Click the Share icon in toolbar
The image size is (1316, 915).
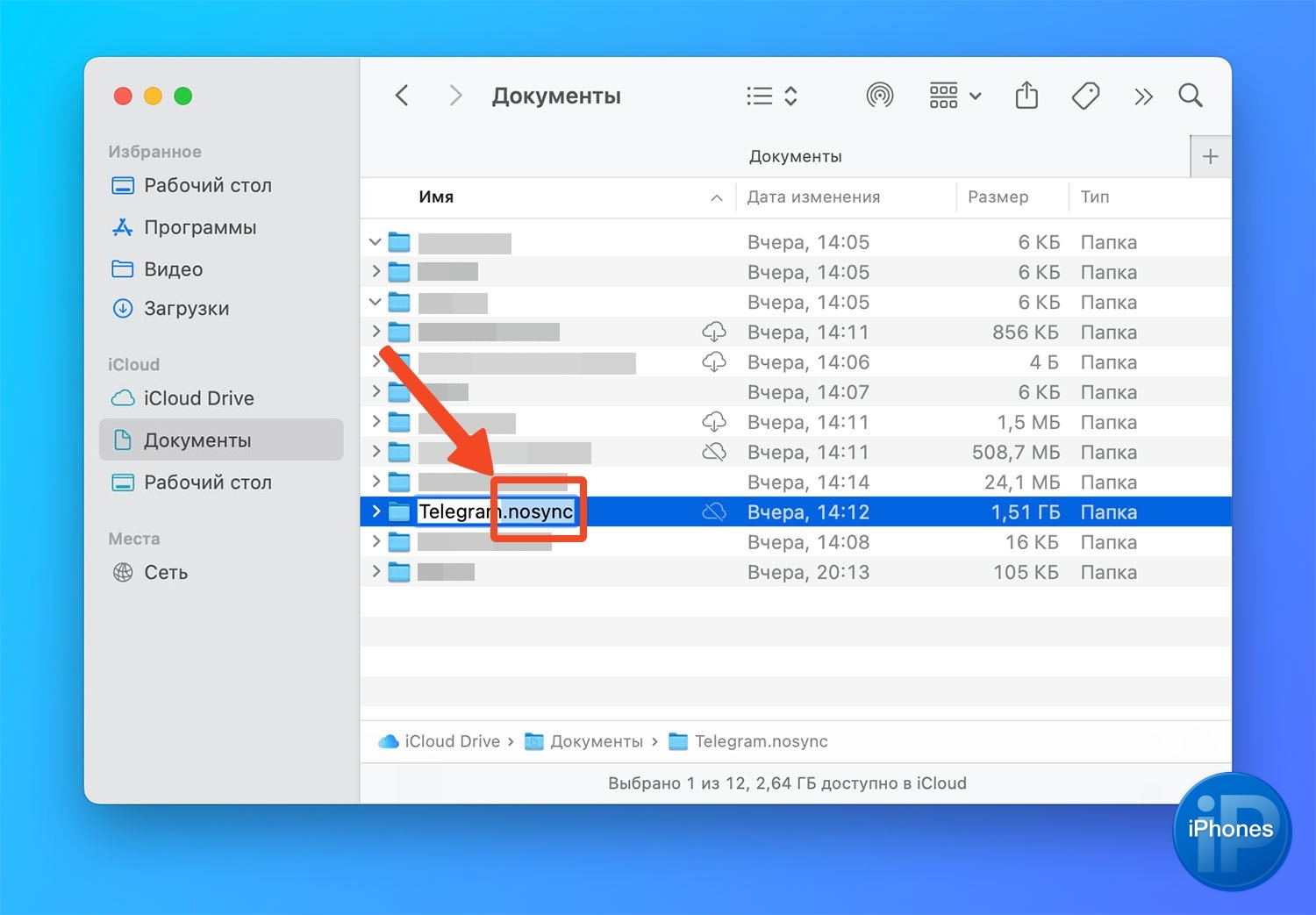tap(1026, 95)
